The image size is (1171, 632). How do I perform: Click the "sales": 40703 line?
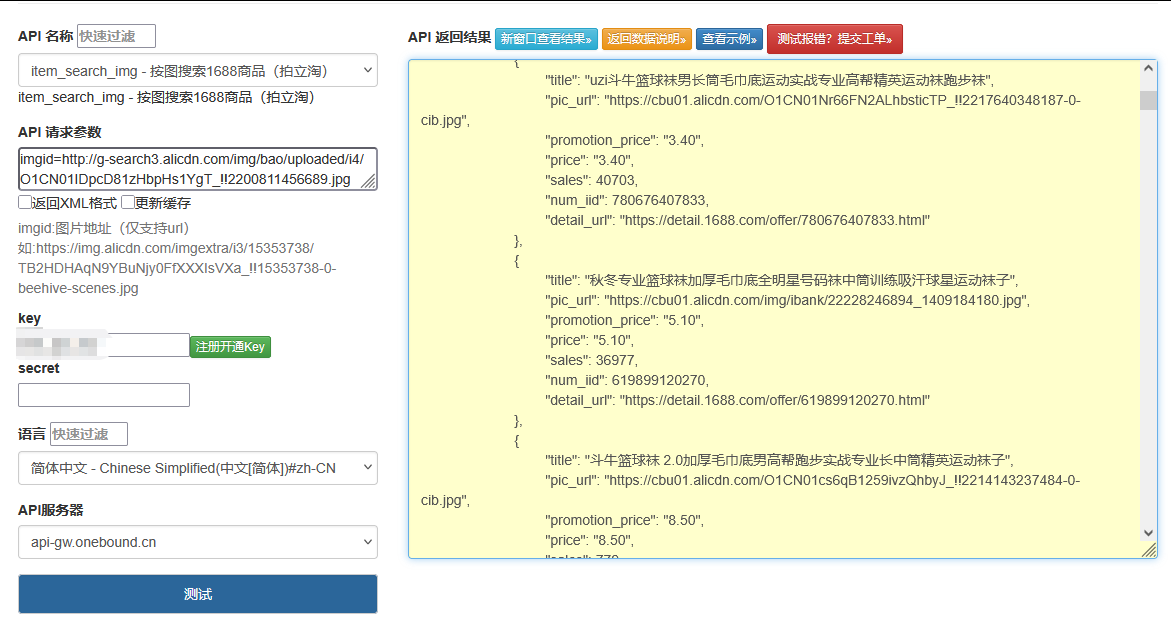(591, 180)
